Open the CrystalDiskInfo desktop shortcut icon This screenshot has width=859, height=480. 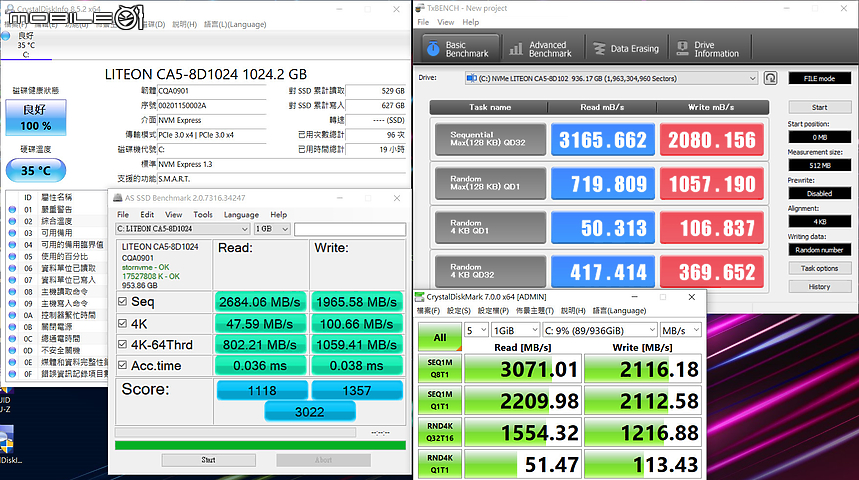point(8,441)
